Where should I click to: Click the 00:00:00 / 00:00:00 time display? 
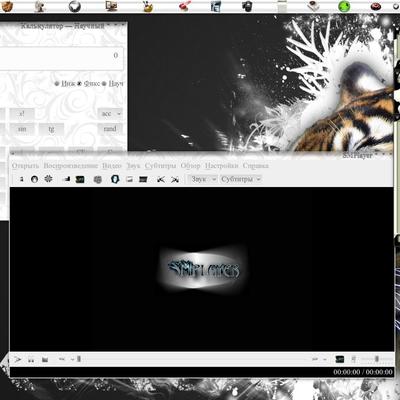pyautogui.click(x=363, y=372)
